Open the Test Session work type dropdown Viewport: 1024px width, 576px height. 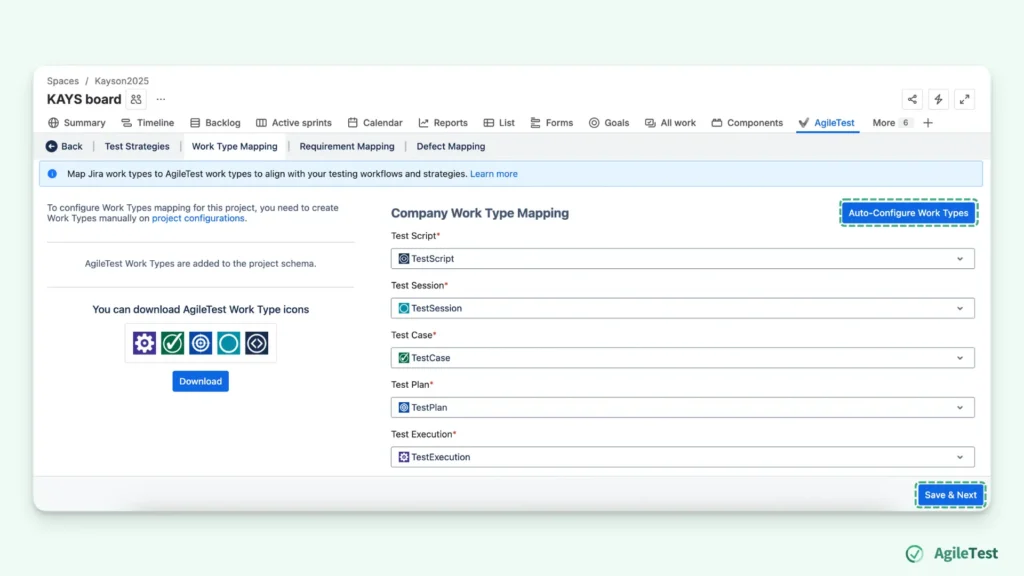point(682,308)
